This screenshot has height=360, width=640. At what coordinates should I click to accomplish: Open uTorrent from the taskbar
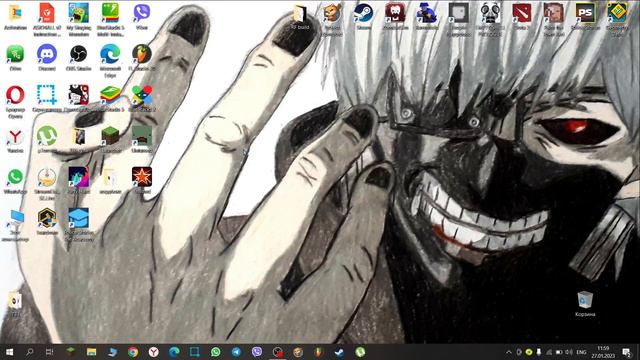point(360,352)
